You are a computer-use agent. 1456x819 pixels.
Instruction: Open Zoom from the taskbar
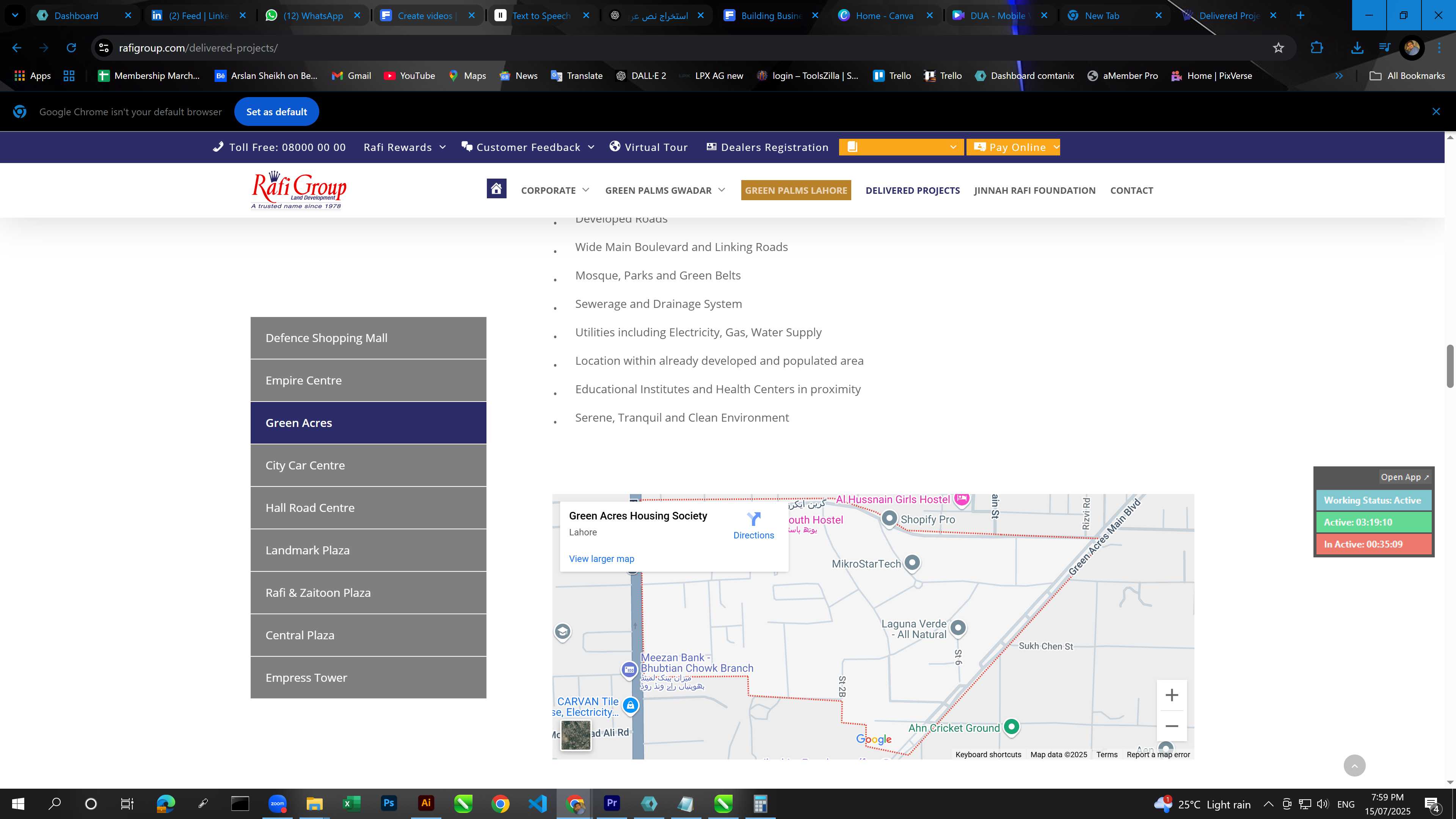277,804
